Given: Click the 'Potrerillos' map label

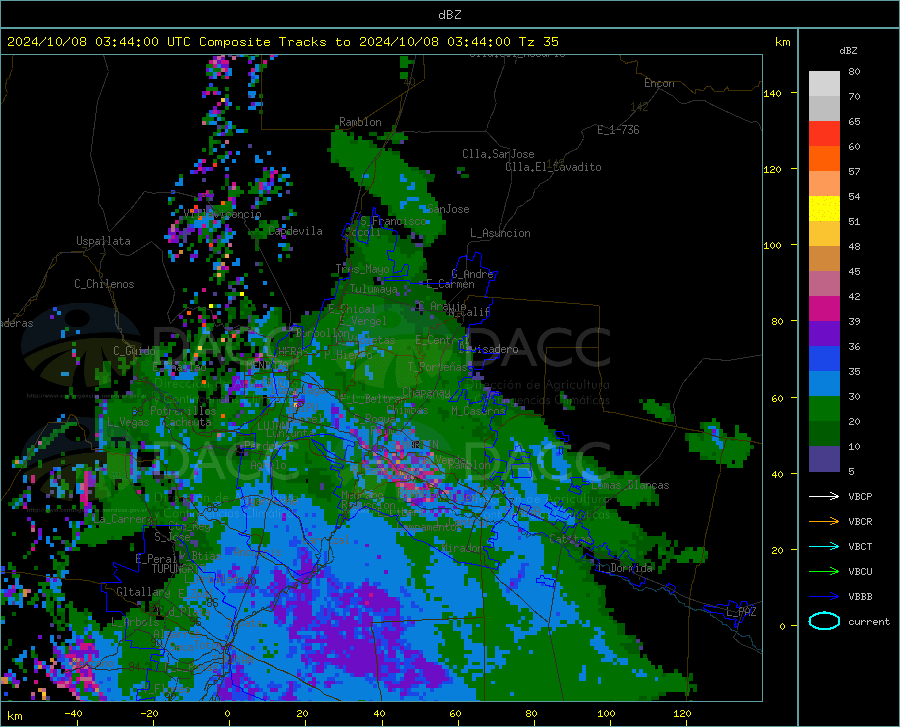Looking at the screenshot, I should coord(183,411).
